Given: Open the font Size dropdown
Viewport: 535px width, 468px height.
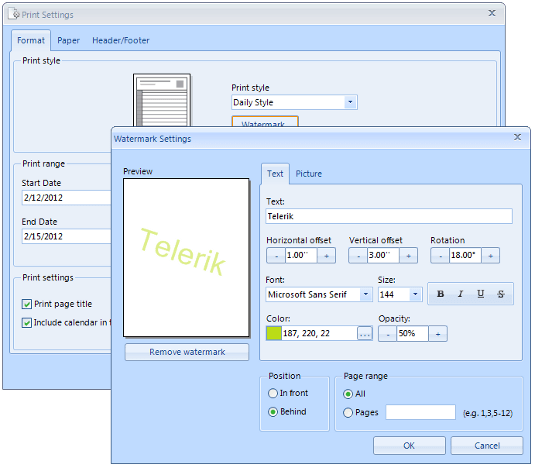Looking at the screenshot, I should [415, 294].
